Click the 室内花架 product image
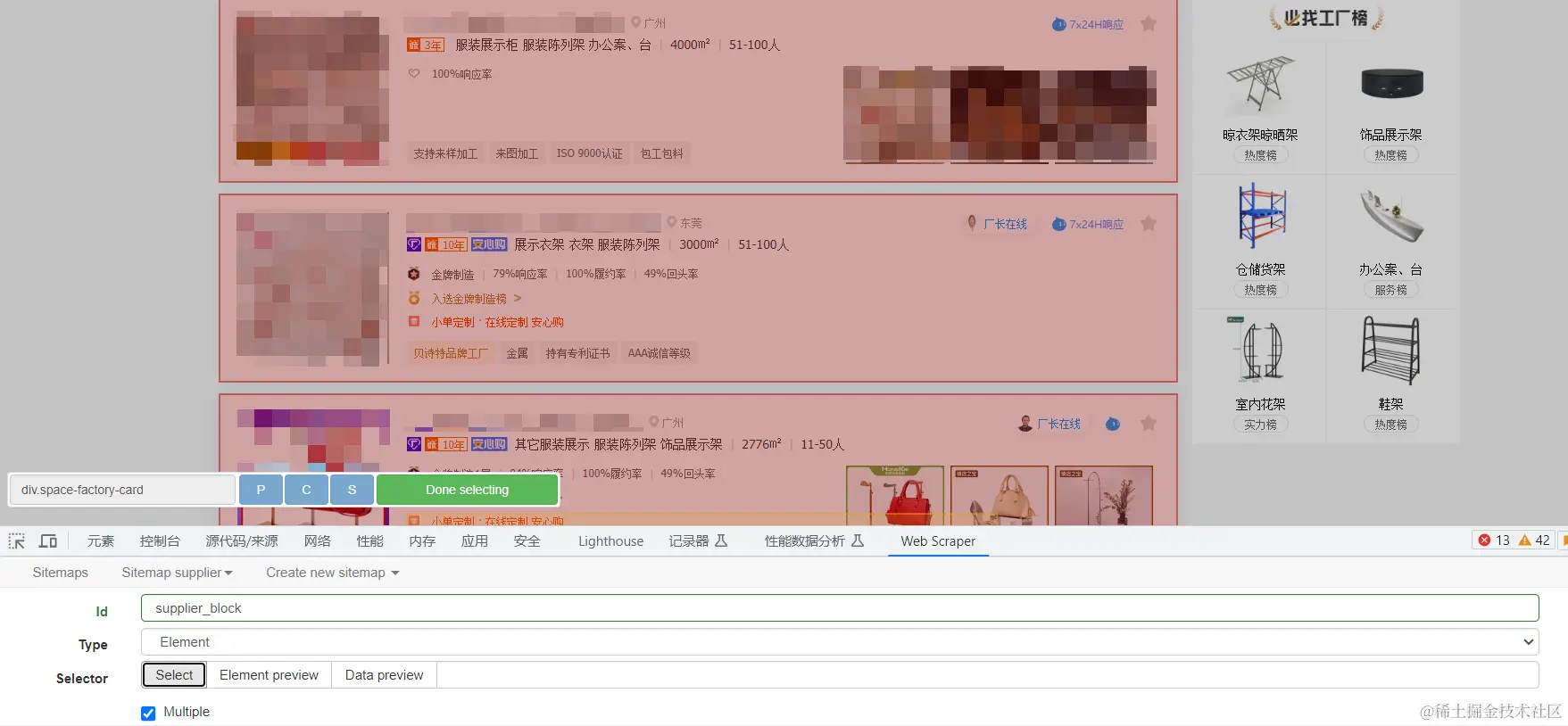1568x726 pixels. pyautogui.click(x=1260, y=351)
